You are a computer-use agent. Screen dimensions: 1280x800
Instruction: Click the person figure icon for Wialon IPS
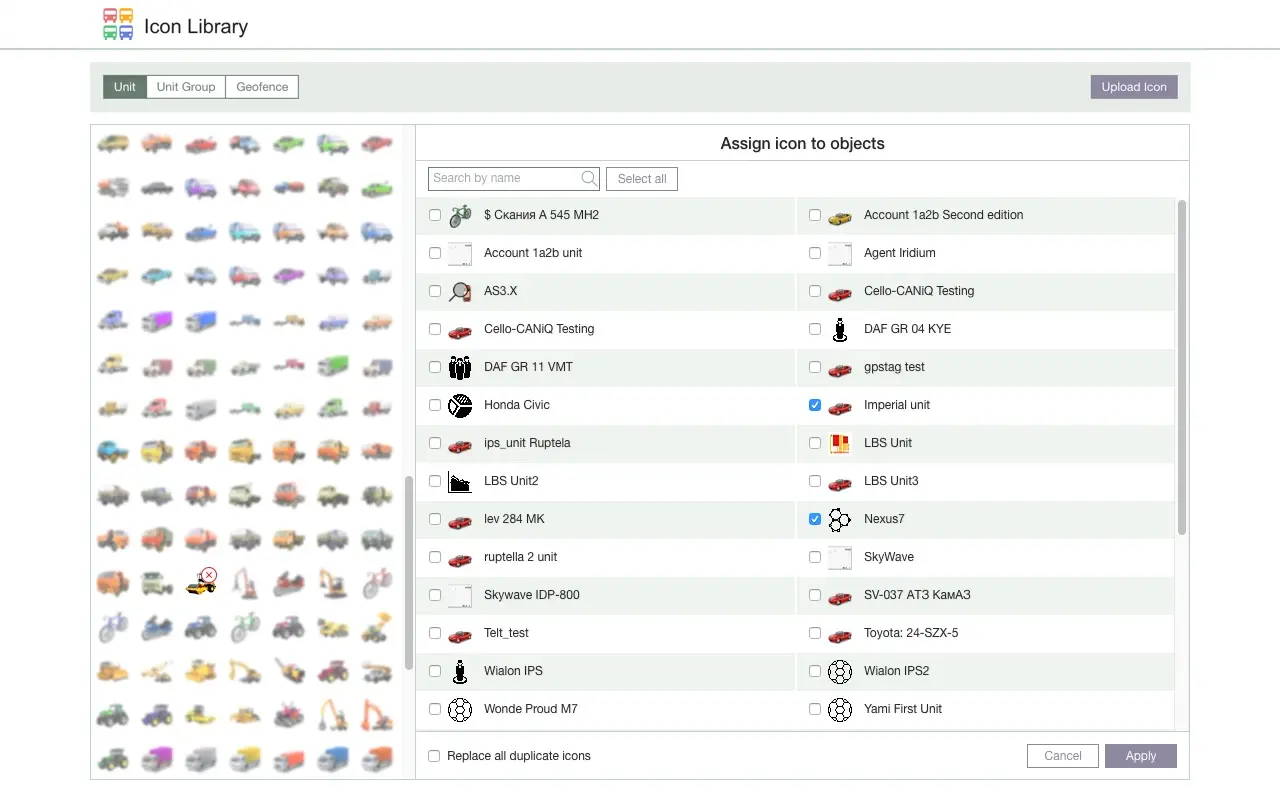point(460,671)
